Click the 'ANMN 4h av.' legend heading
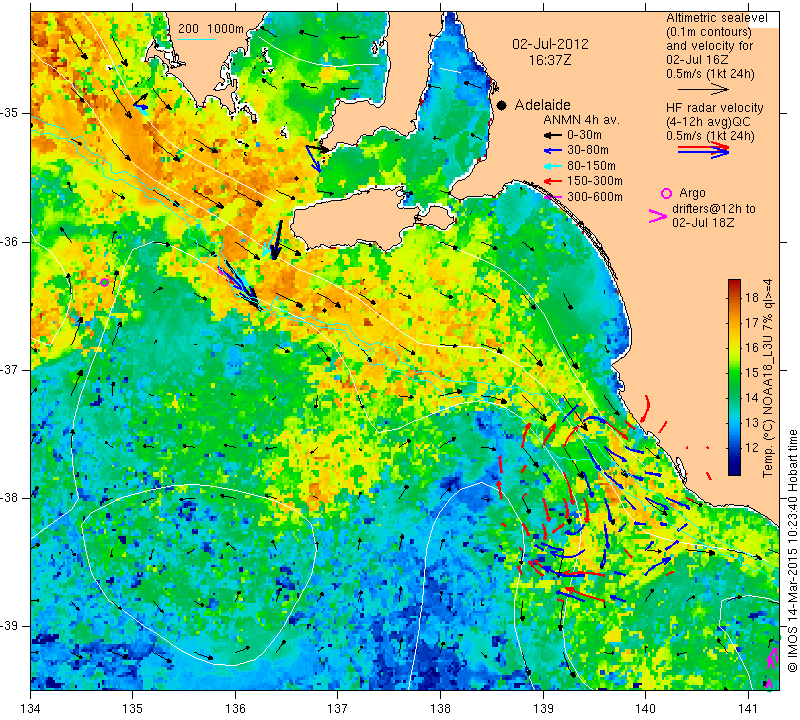The height and width of the screenshot is (720, 800). (x=581, y=120)
